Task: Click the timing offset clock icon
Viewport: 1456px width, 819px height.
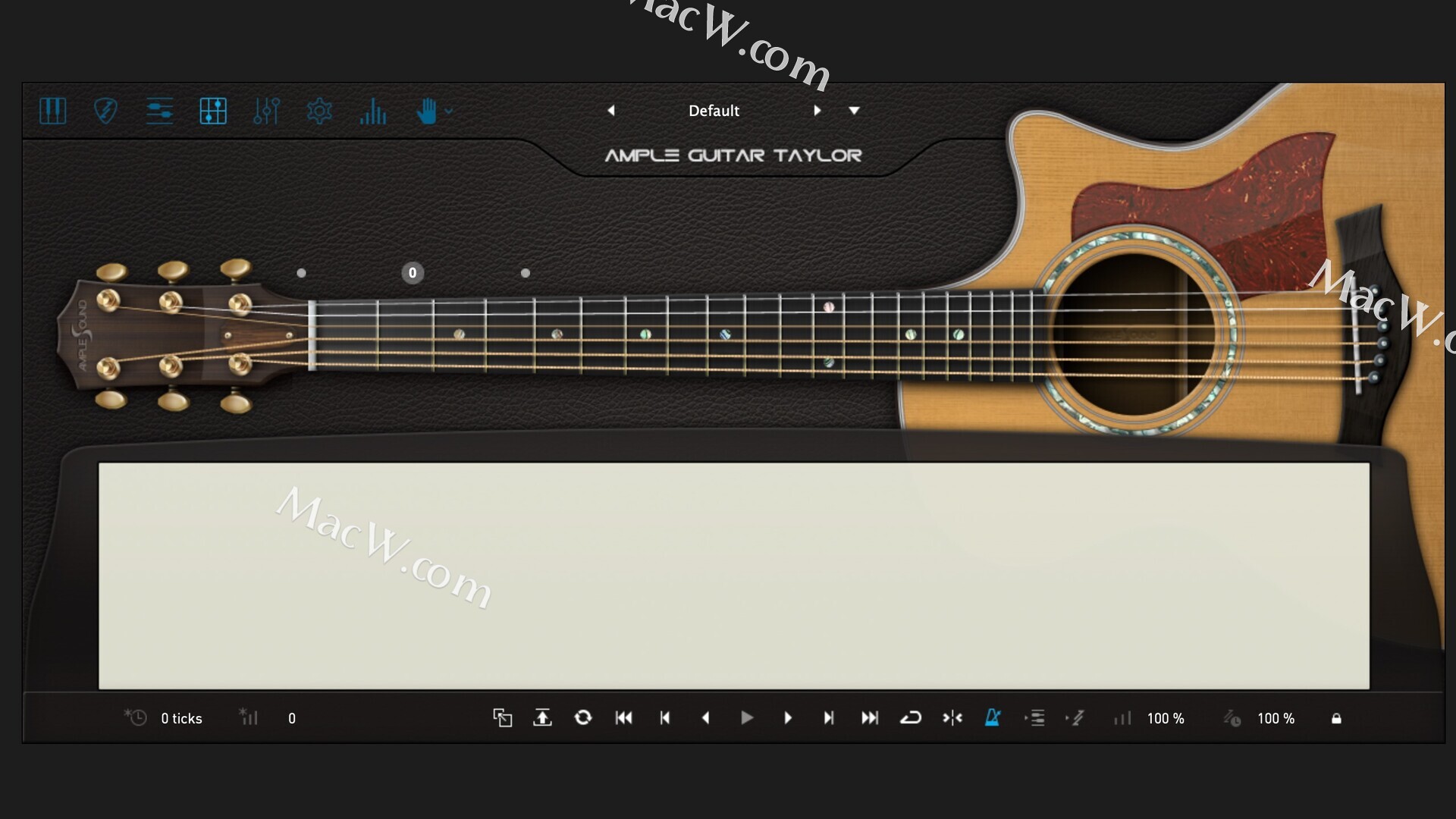Action: (x=136, y=717)
